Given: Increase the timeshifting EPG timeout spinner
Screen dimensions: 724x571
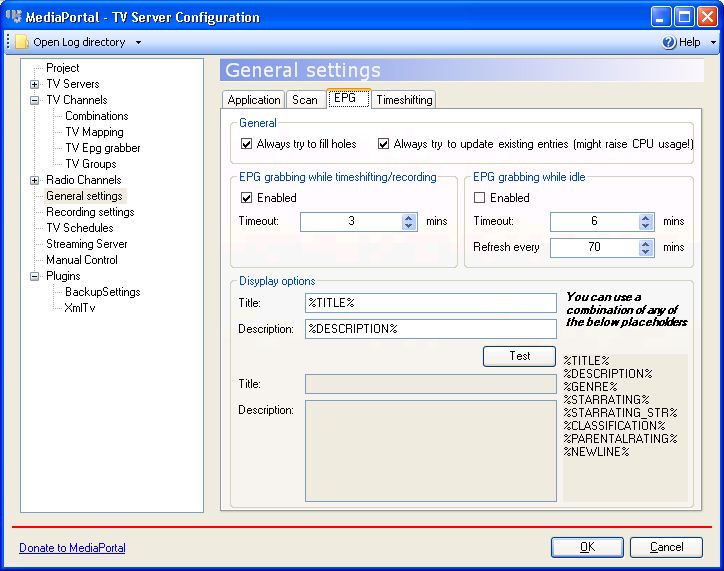Looking at the screenshot, I should click(x=409, y=217).
